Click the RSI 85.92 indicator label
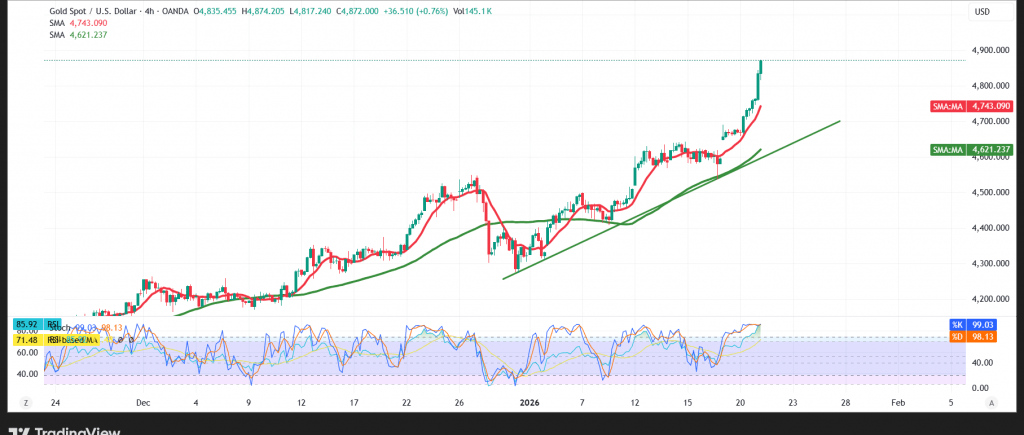This screenshot has width=1024, height=435. click(x=29, y=325)
